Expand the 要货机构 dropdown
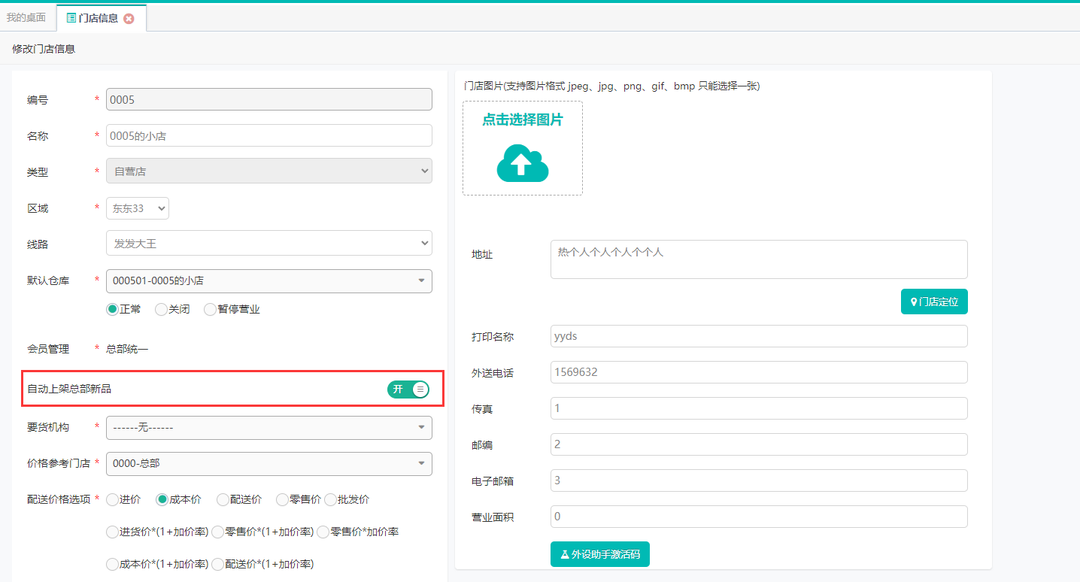This screenshot has width=1080, height=582. click(x=269, y=428)
